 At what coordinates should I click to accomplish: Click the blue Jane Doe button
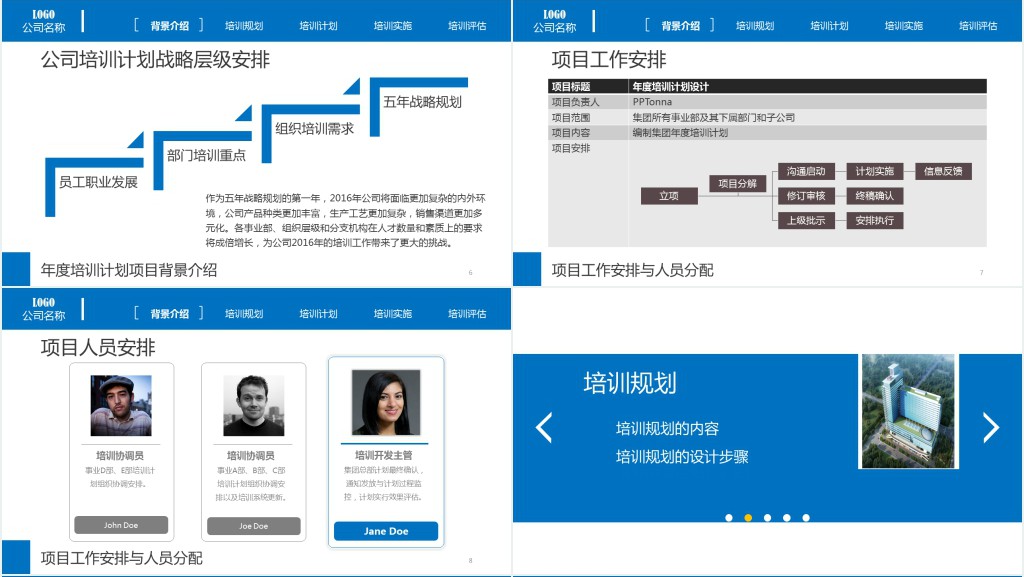[386, 531]
